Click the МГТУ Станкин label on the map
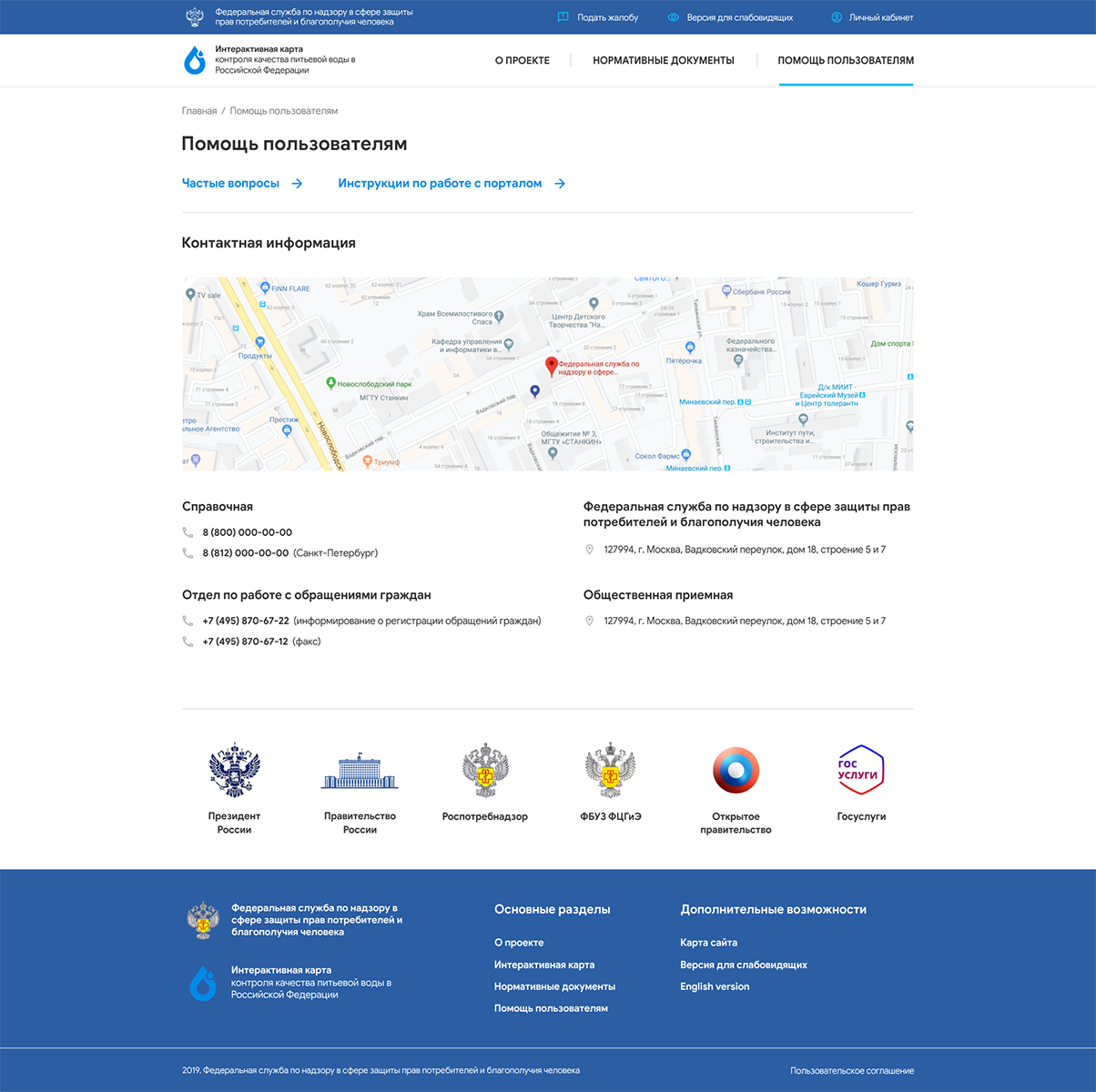 (x=383, y=398)
